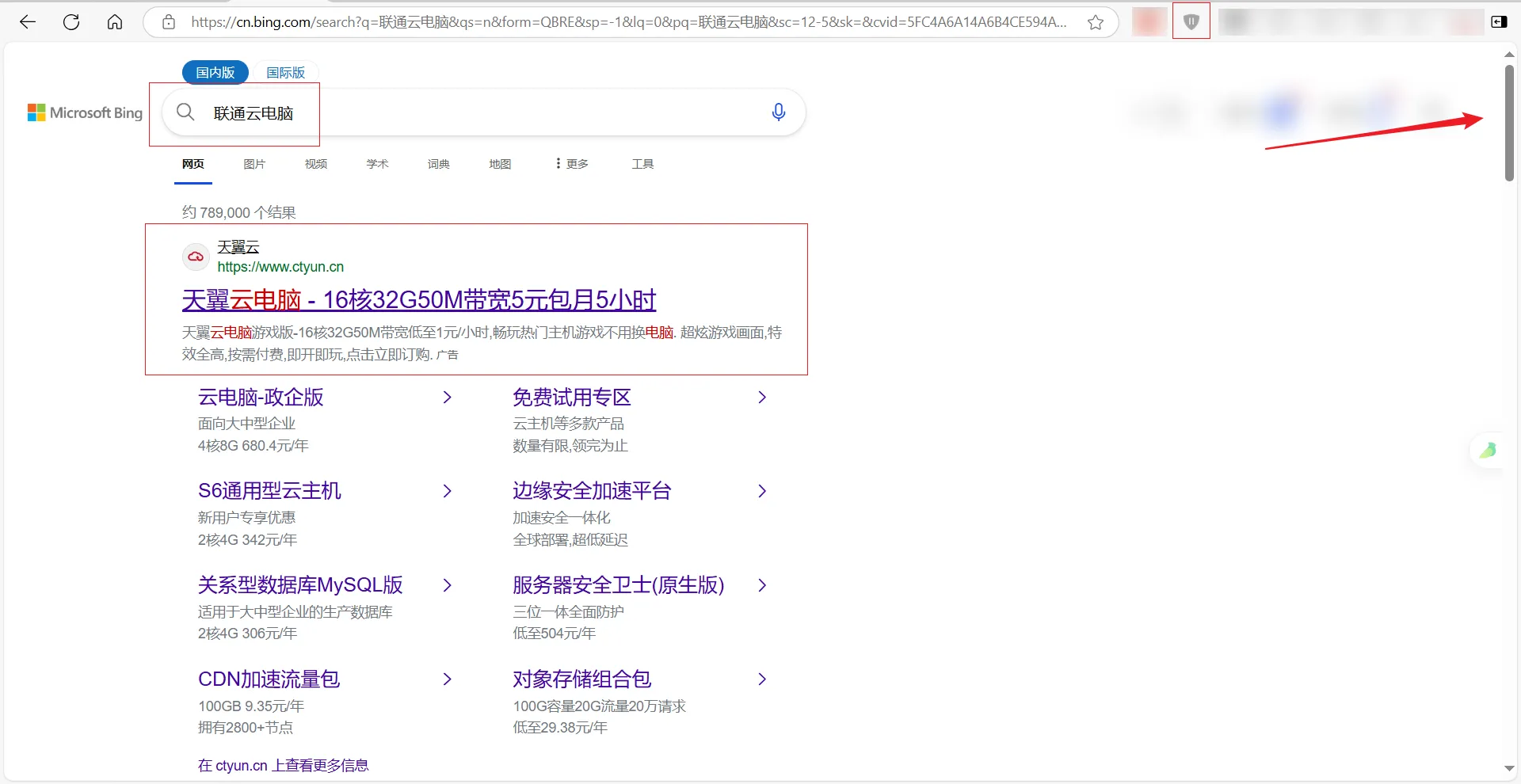Open the shield extension icon
The image size is (1521, 784).
(x=1191, y=22)
